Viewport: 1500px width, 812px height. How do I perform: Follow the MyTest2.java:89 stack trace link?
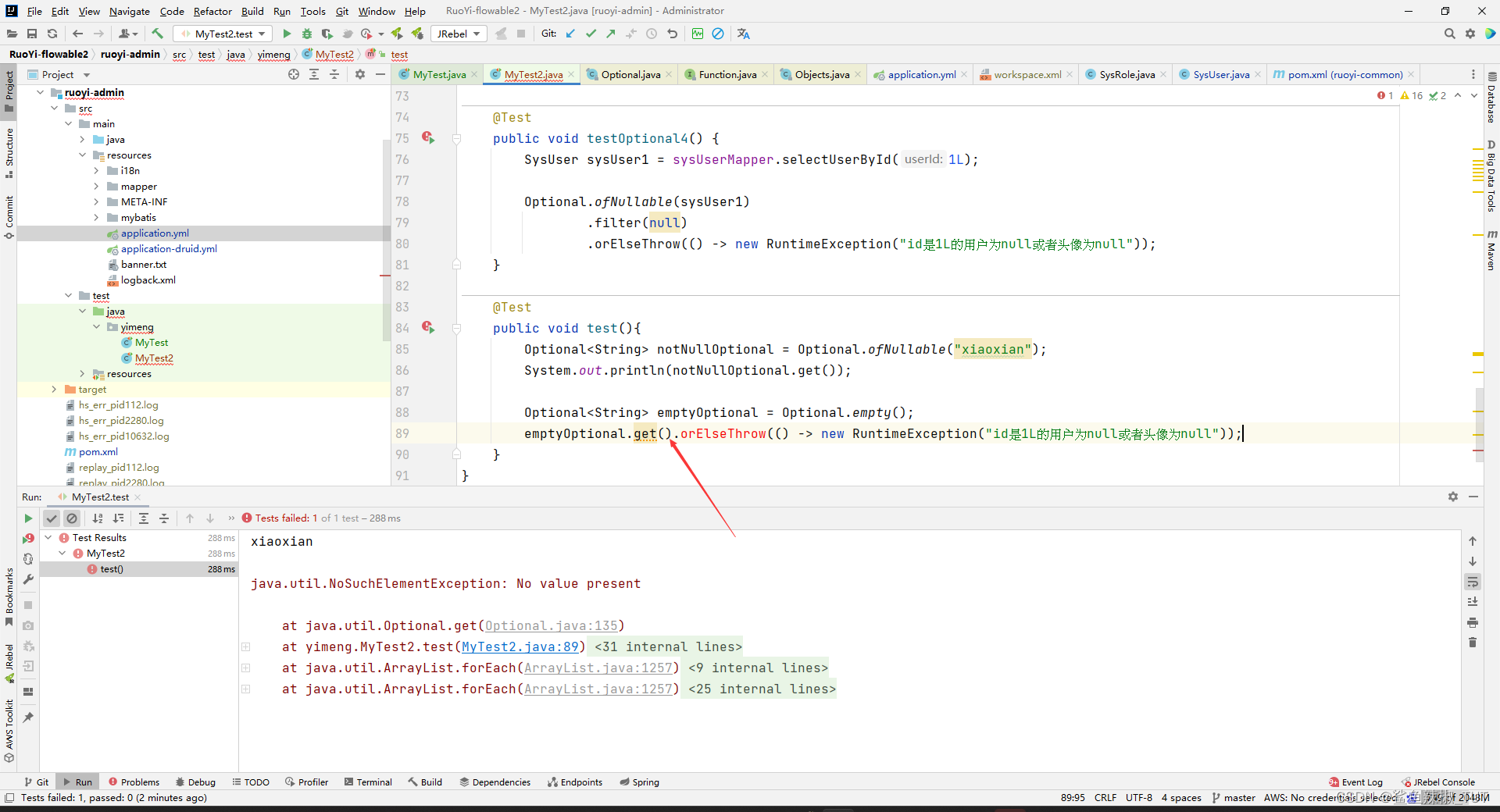click(520, 646)
